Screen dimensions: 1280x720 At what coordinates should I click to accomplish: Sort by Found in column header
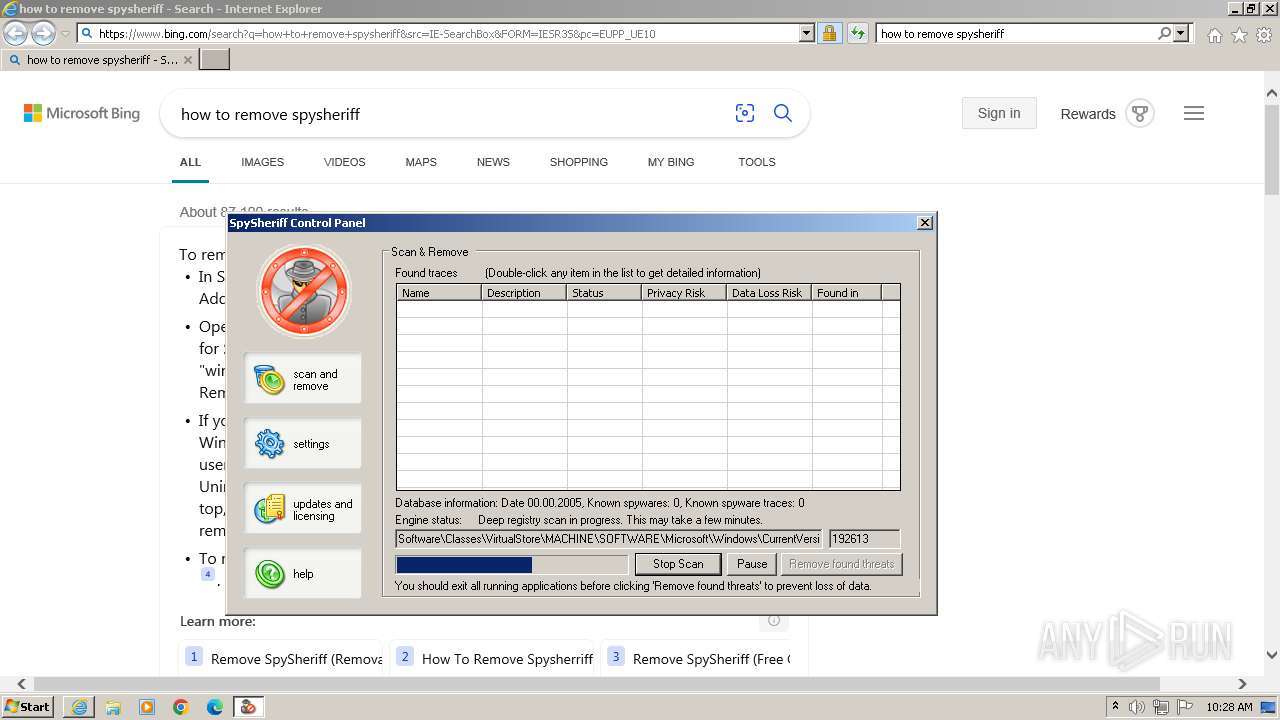tap(846, 293)
